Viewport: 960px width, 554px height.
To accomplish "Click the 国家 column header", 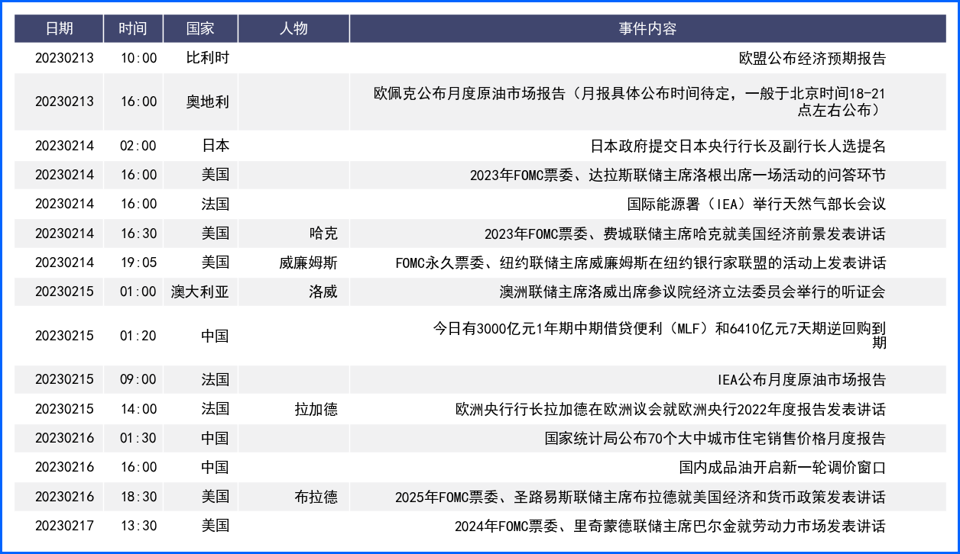I will [x=200, y=29].
